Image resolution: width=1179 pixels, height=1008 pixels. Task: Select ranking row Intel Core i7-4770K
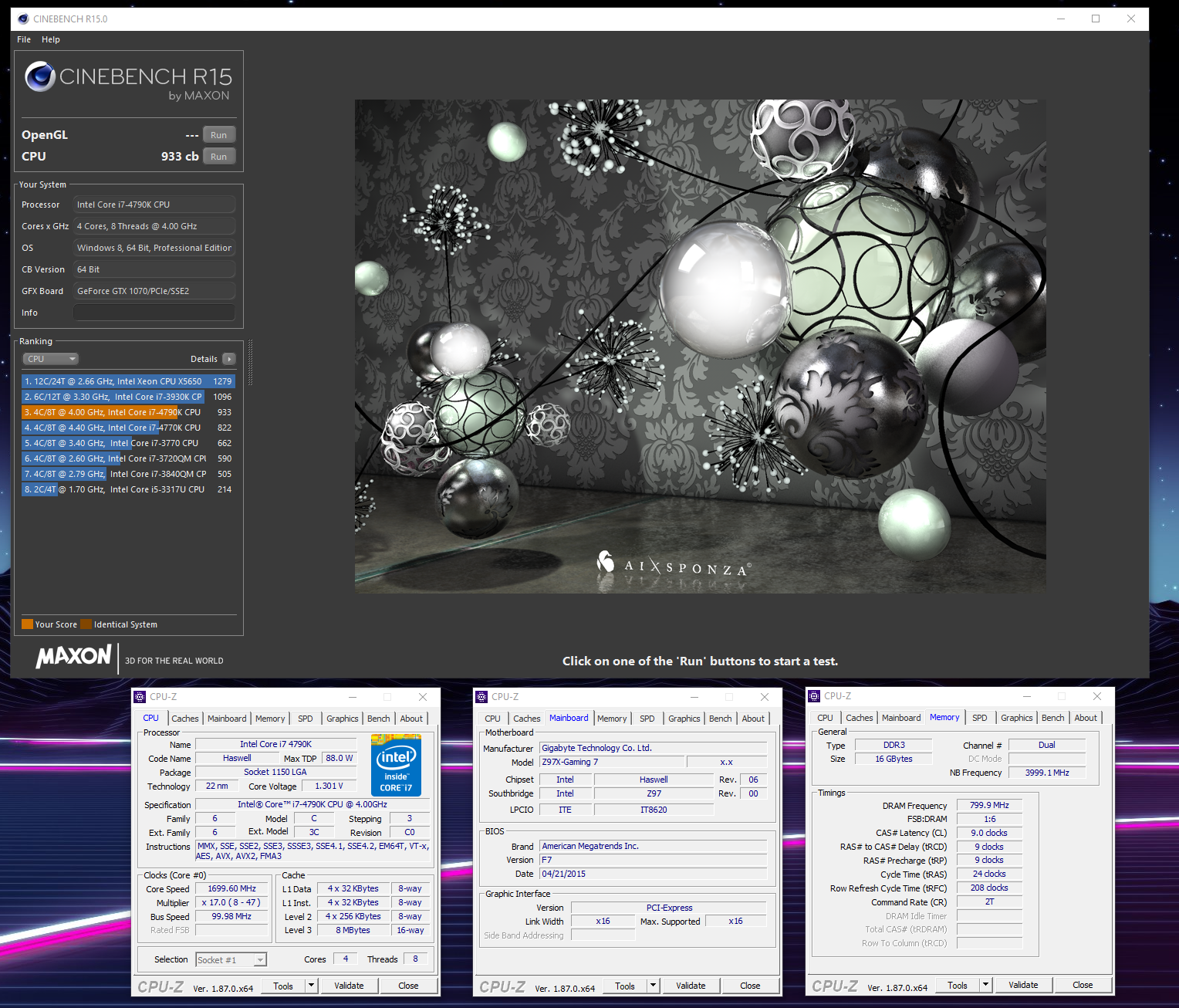pyautogui.click(x=128, y=428)
